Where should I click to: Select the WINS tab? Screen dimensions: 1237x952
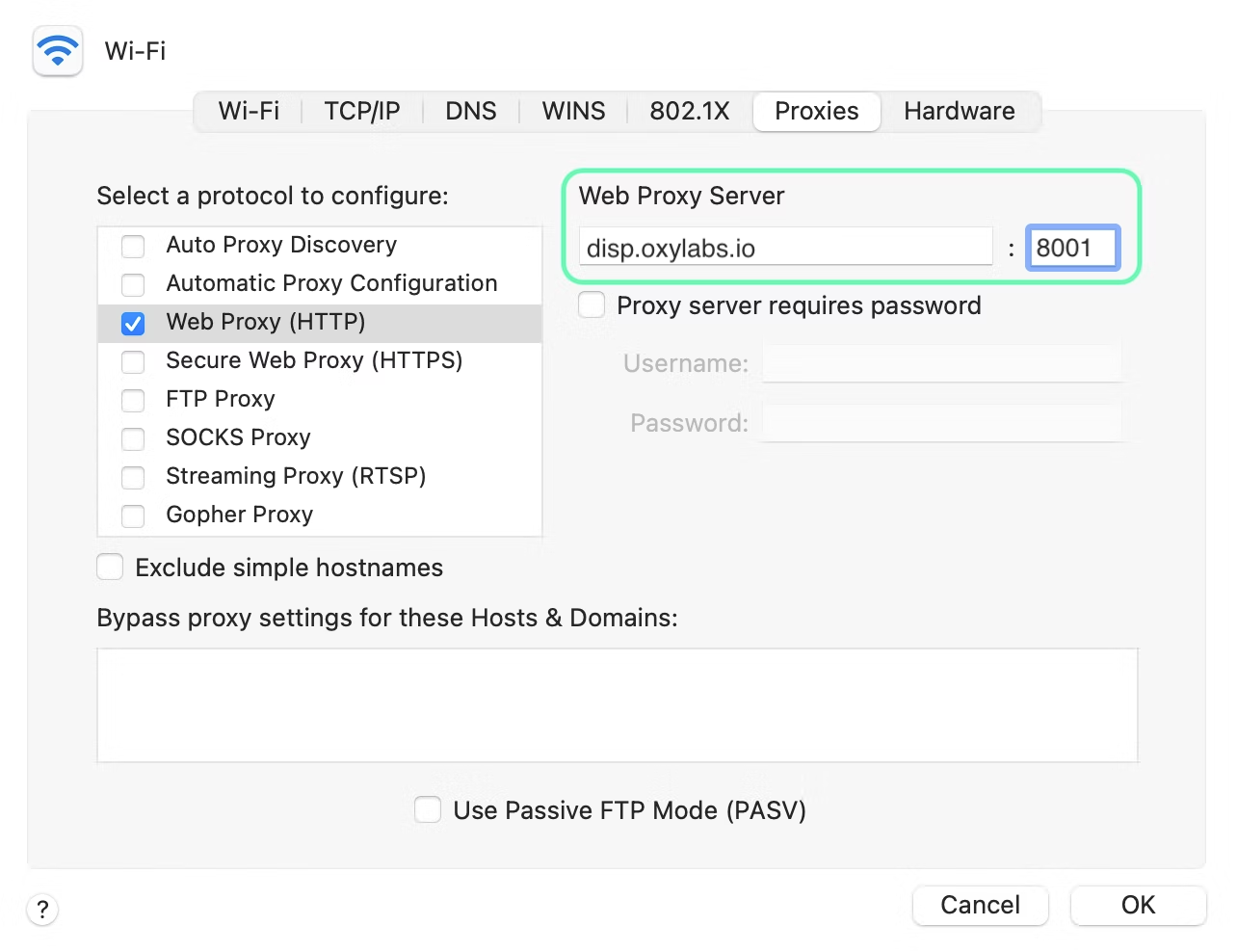coord(572,111)
